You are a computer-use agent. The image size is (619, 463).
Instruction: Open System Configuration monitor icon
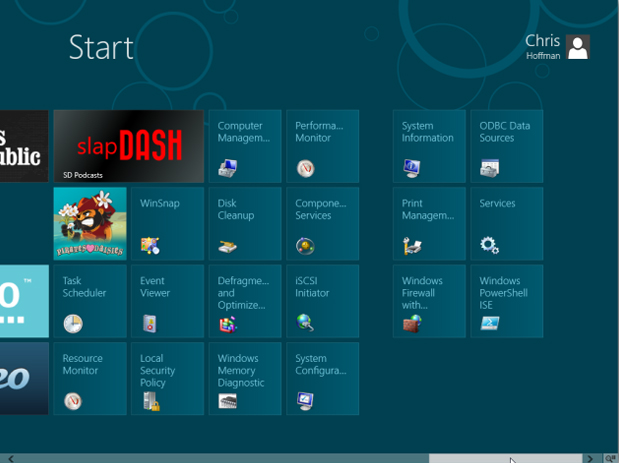tap(305, 401)
